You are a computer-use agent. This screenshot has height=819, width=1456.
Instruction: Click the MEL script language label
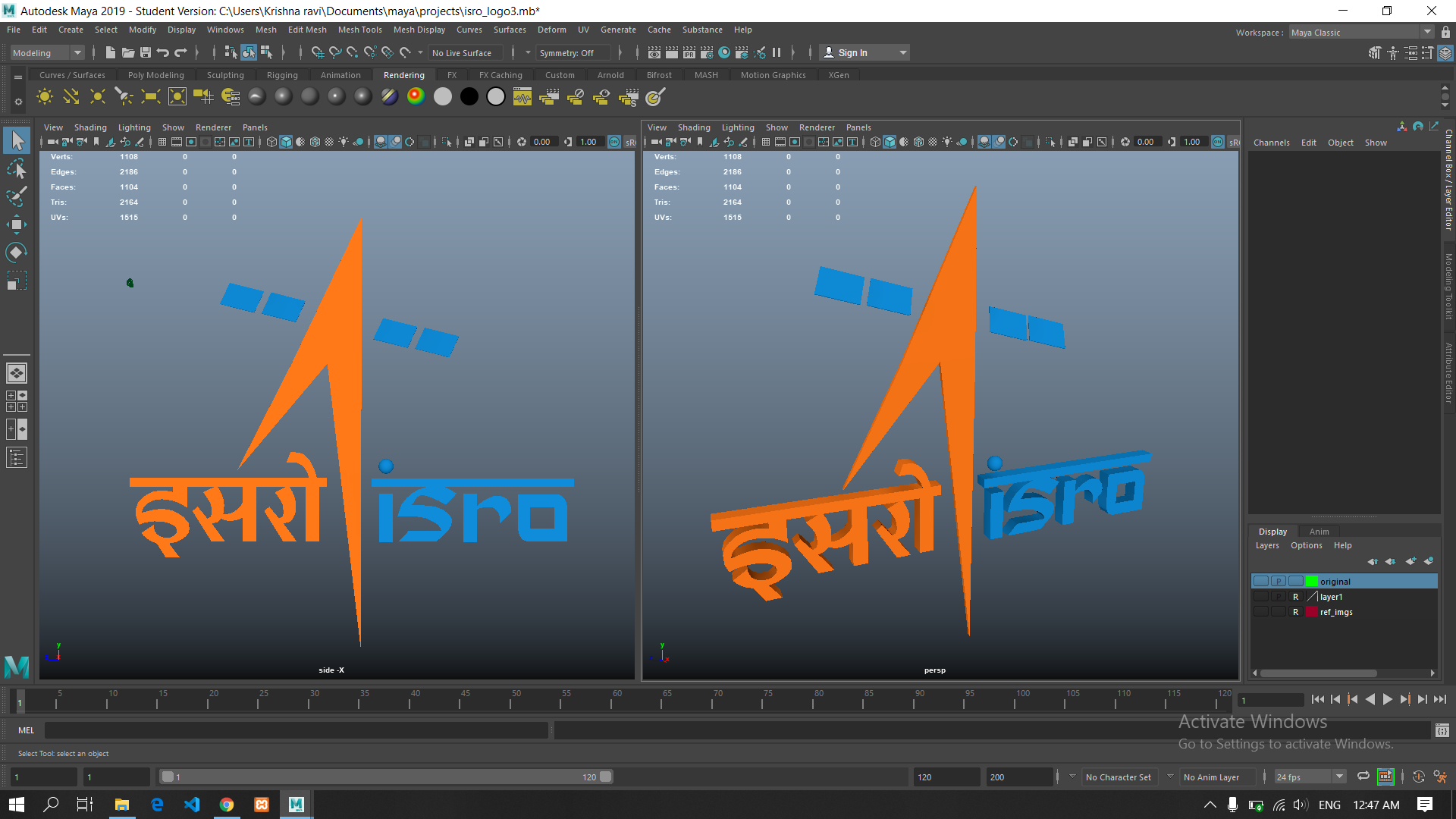pyautogui.click(x=27, y=730)
